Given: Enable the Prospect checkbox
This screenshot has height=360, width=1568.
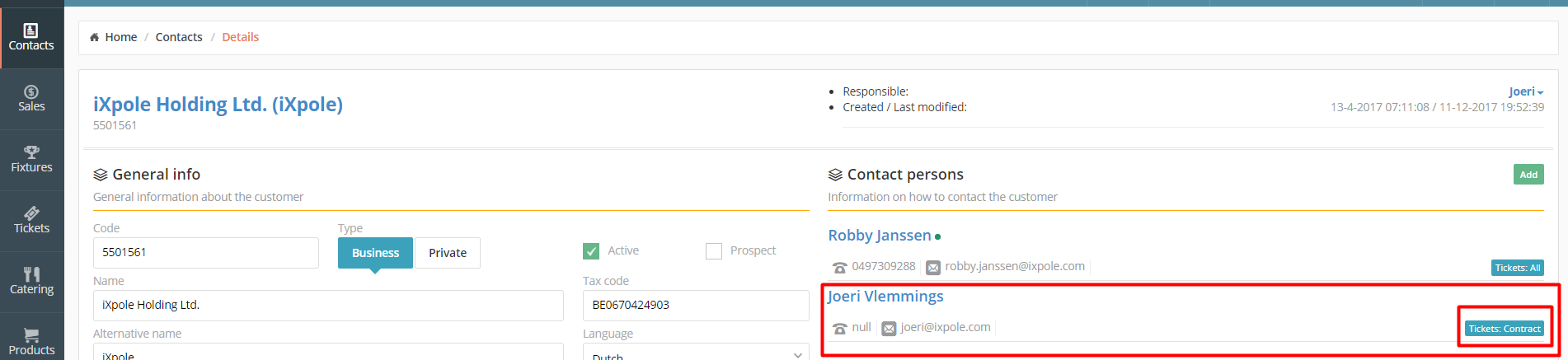Looking at the screenshot, I should [x=714, y=251].
